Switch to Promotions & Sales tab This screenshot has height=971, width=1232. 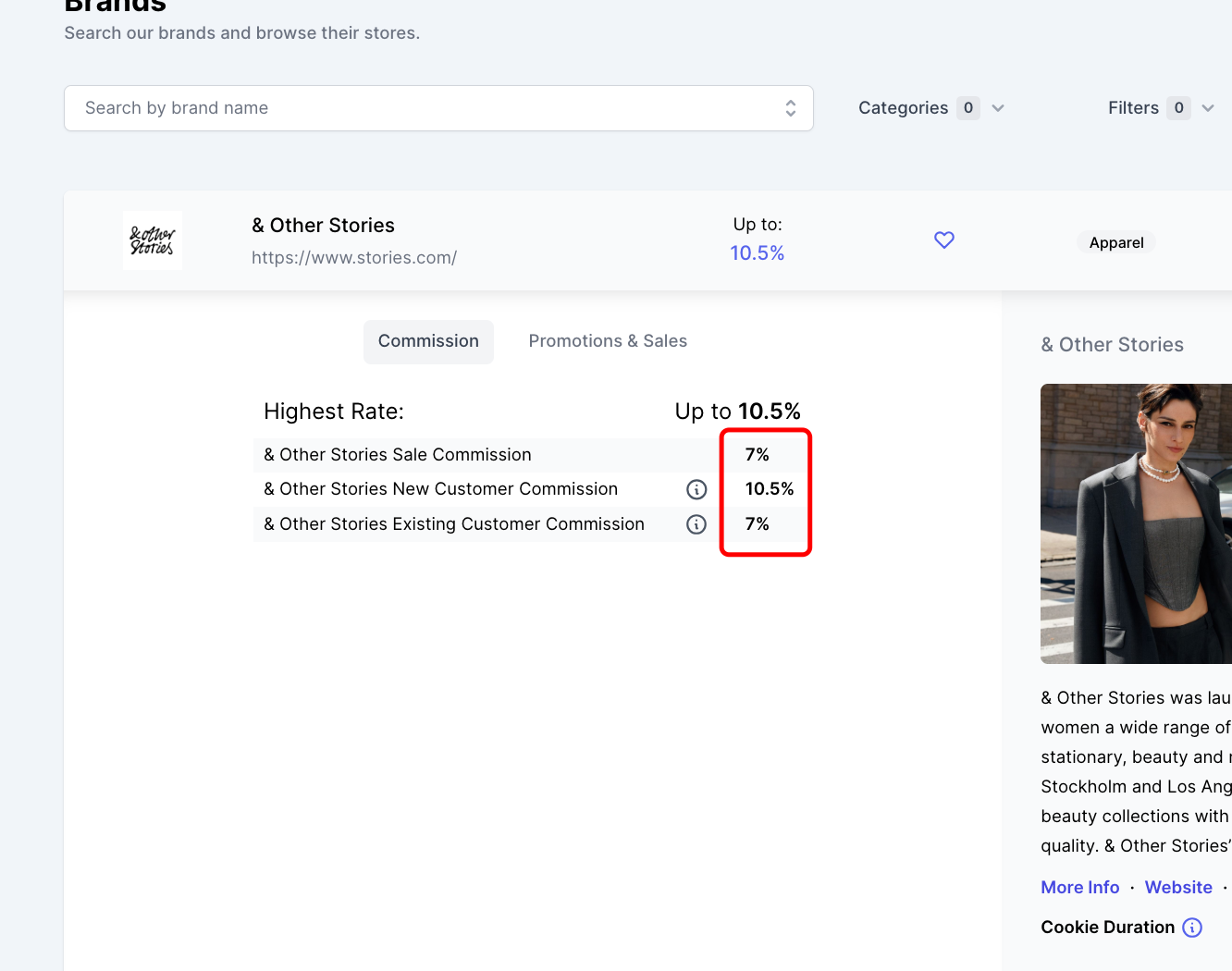coord(608,341)
